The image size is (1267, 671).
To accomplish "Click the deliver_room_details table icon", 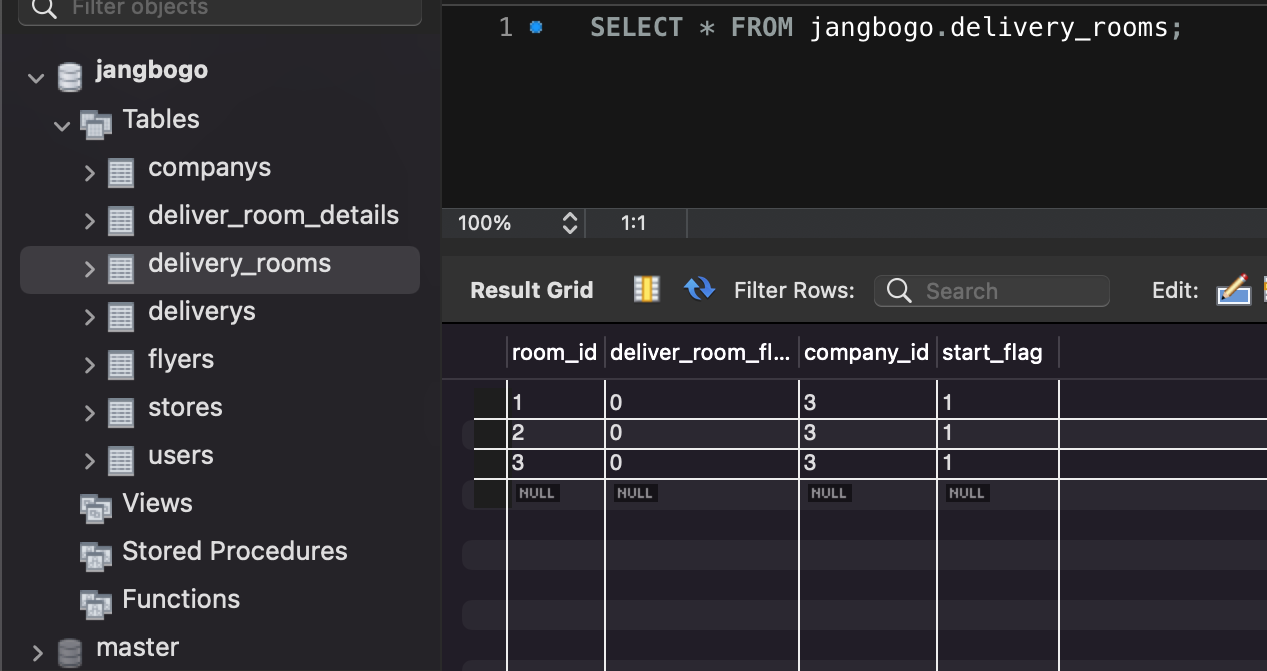I will coord(121,221).
